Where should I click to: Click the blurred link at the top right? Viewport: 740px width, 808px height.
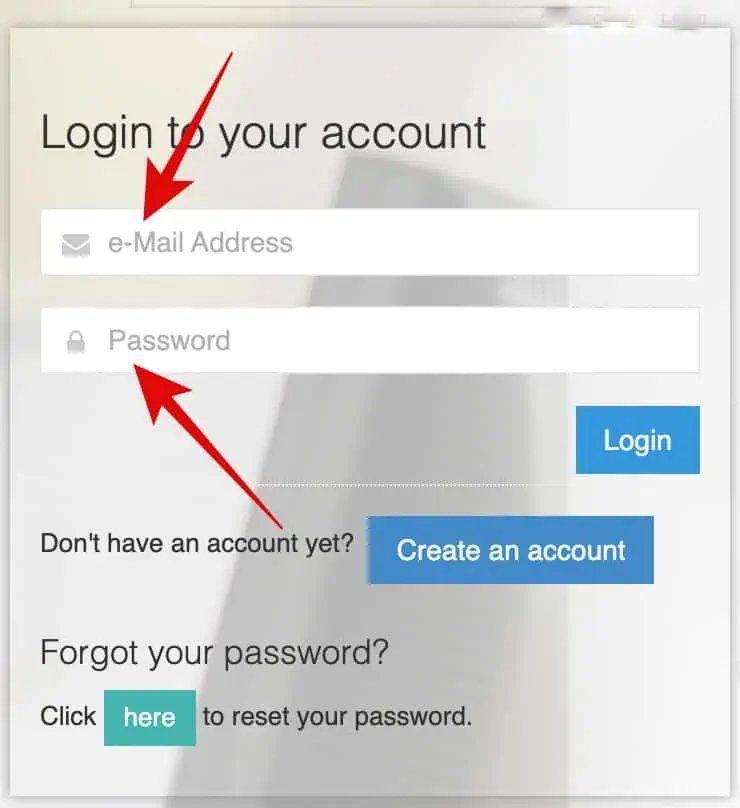coord(683,20)
